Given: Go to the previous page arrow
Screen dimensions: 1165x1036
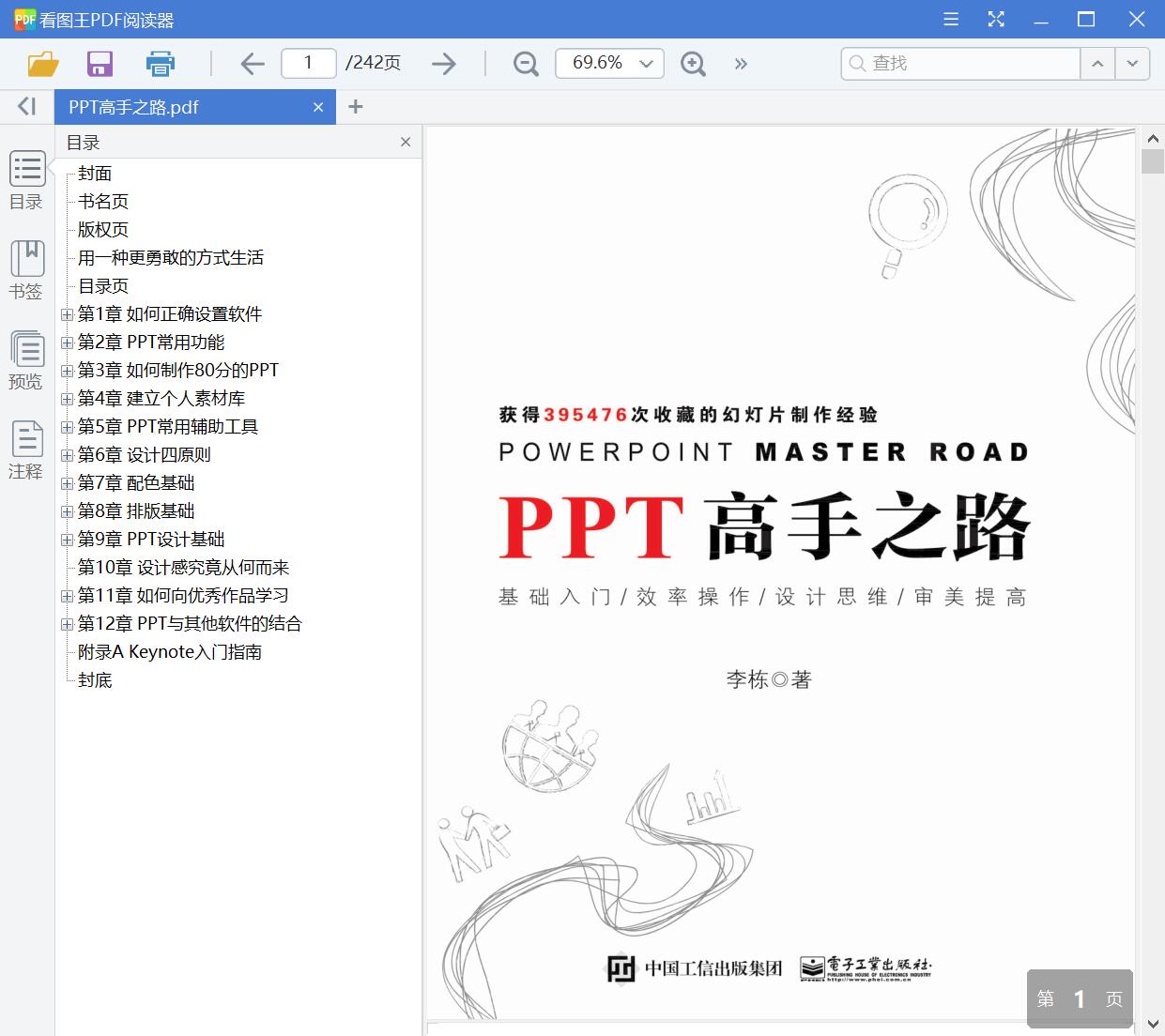Looking at the screenshot, I should tap(253, 64).
